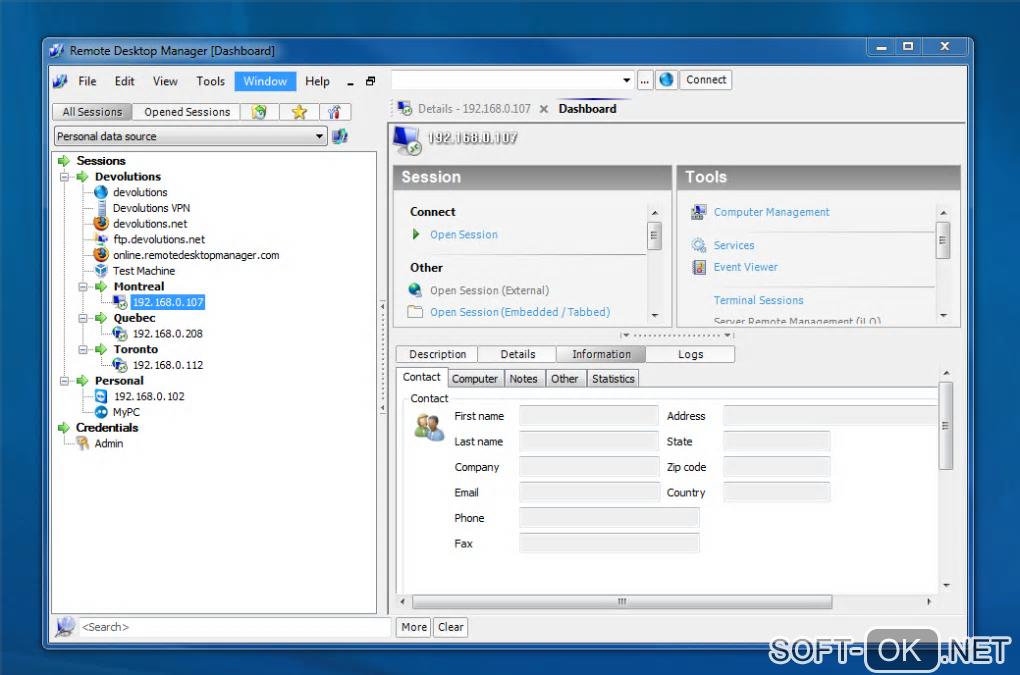Viewport: 1020px width, 675px height.
Task: Click the 192.168.0.112 session icon
Action: pos(120,365)
